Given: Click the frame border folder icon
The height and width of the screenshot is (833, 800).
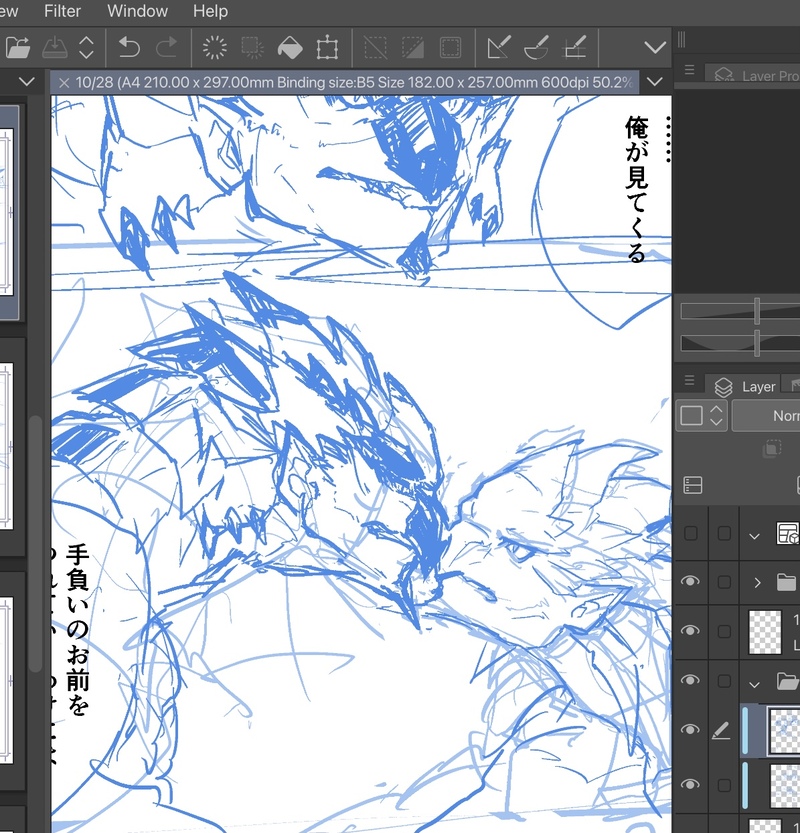Looking at the screenshot, I should (x=787, y=533).
